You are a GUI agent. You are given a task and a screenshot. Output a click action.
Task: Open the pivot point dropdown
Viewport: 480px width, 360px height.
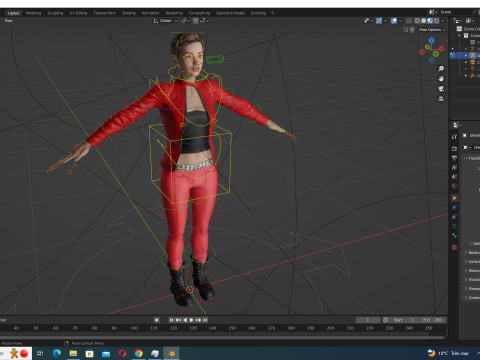(185, 21)
